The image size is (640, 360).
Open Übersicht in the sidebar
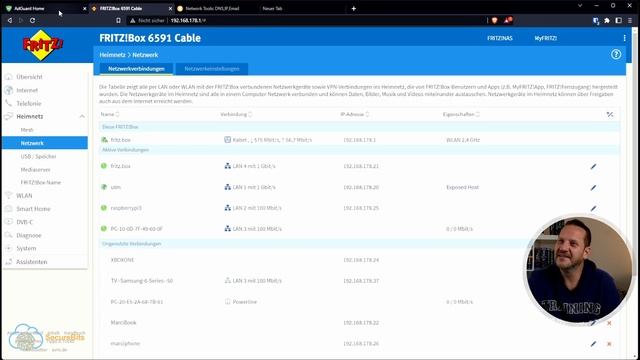coord(29,77)
